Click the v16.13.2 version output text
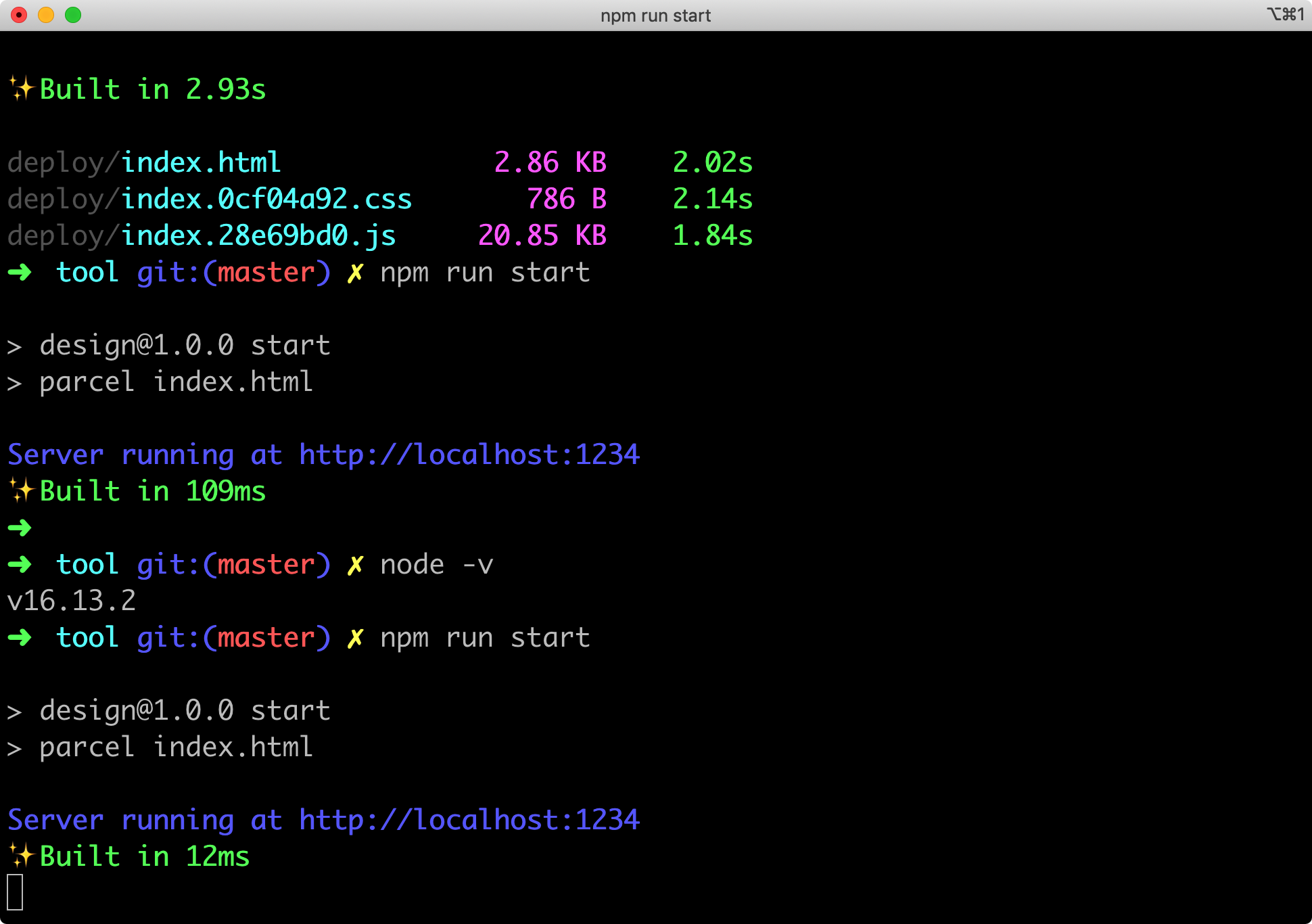Screen dimensions: 1312x924 [72, 601]
